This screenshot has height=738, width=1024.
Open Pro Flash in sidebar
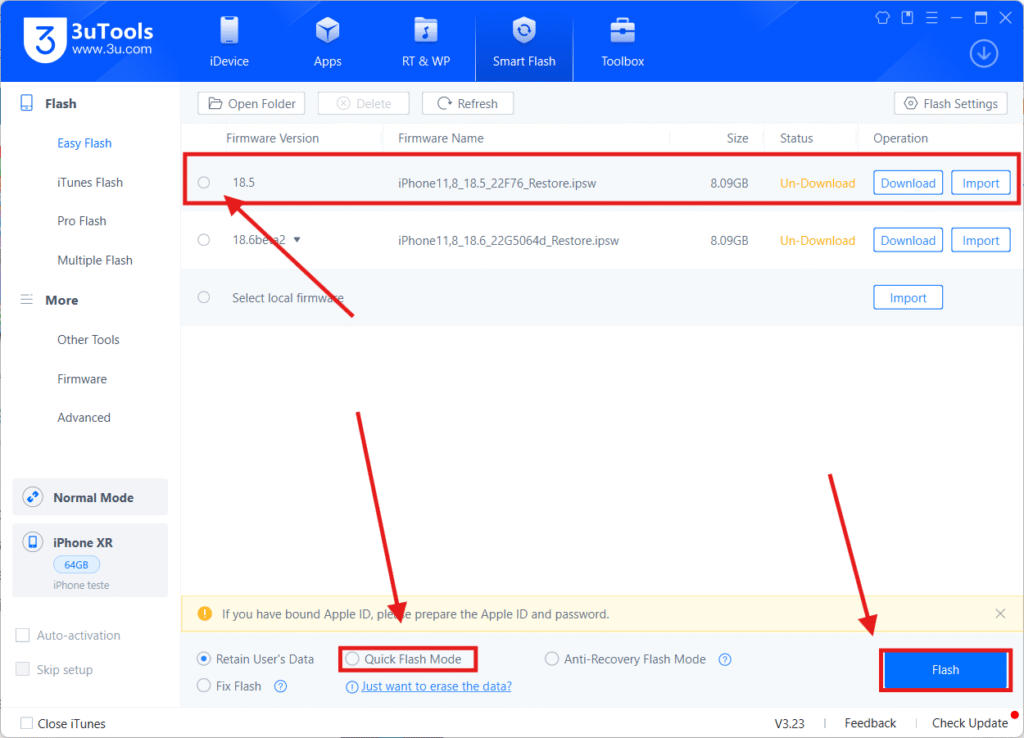coord(82,221)
